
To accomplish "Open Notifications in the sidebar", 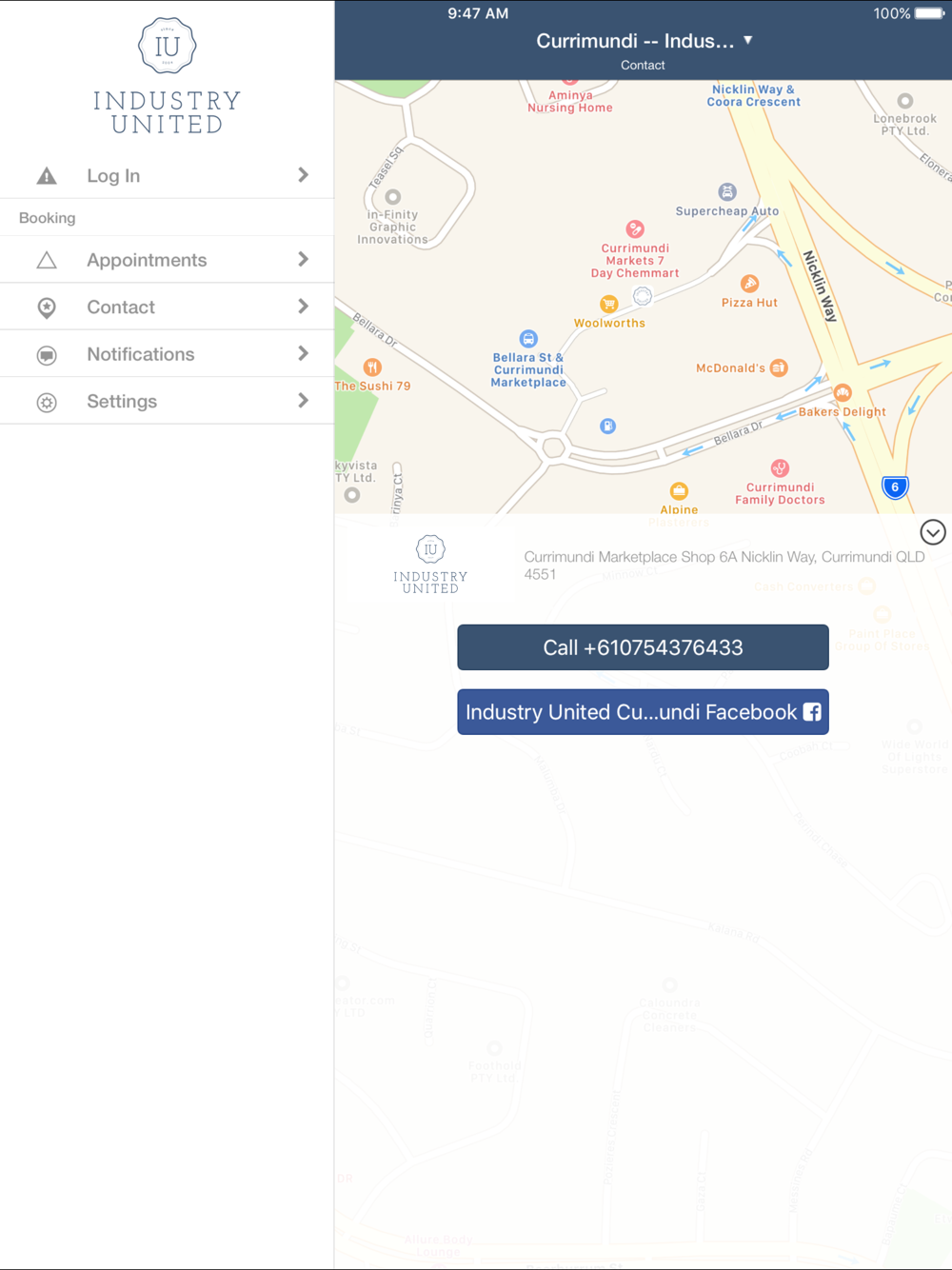I will click(x=167, y=354).
